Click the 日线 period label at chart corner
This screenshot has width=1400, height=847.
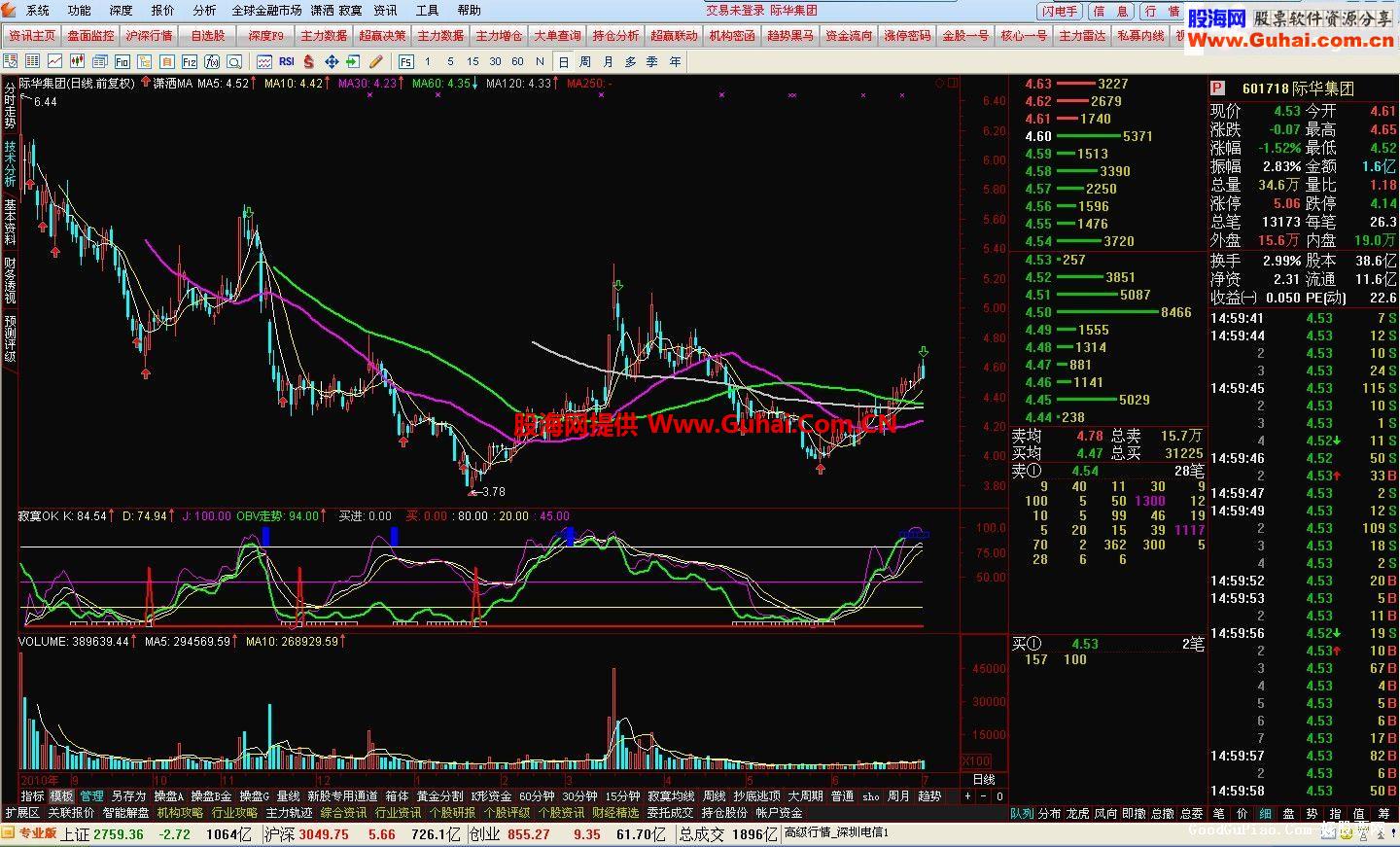pos(984,779)
